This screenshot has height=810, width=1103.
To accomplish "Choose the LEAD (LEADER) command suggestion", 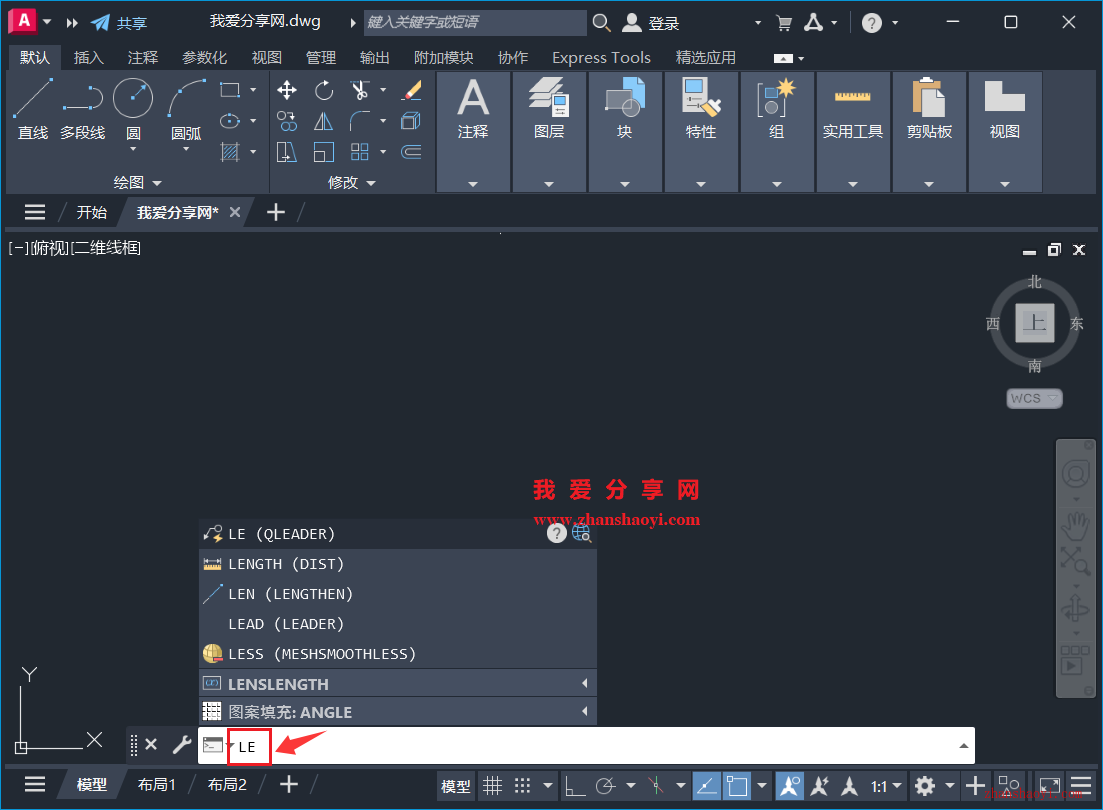I will tap(397, 624).
